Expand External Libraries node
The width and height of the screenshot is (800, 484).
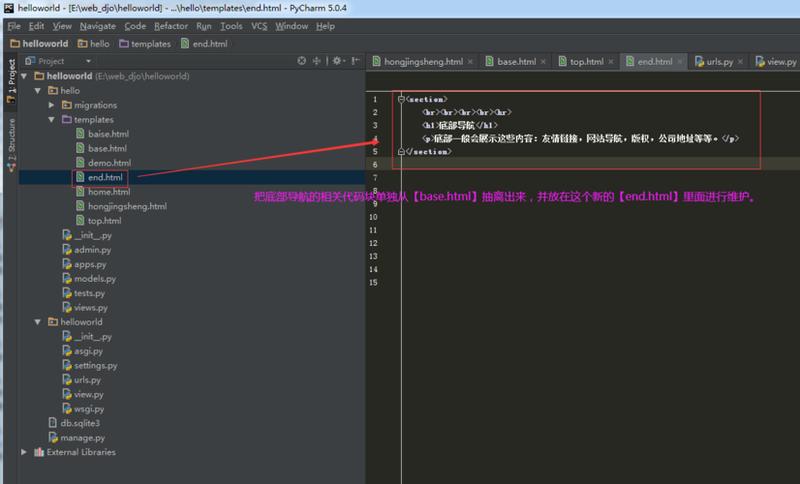(x=24, y=452)
